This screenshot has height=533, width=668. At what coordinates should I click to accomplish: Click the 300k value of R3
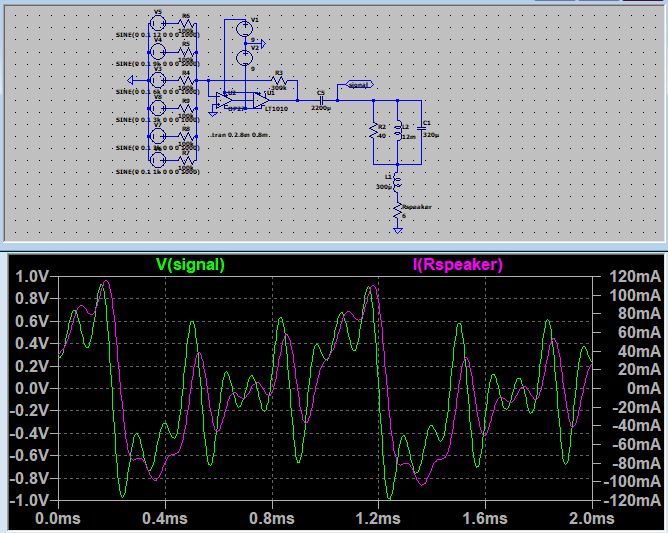pyautogui.click(x=279, y=88)
